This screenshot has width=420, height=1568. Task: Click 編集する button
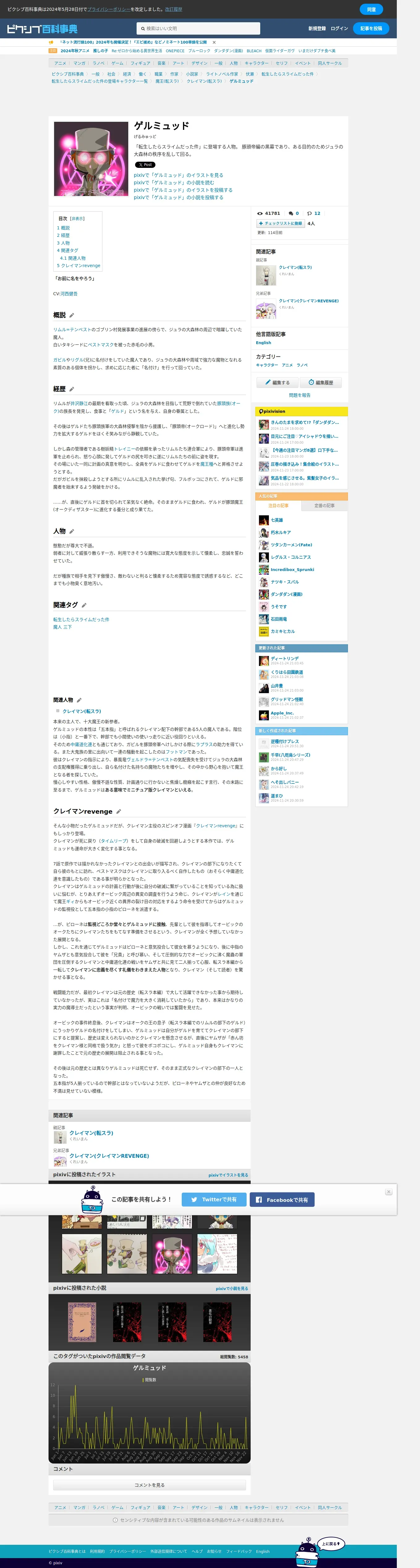tap(277, 383)
